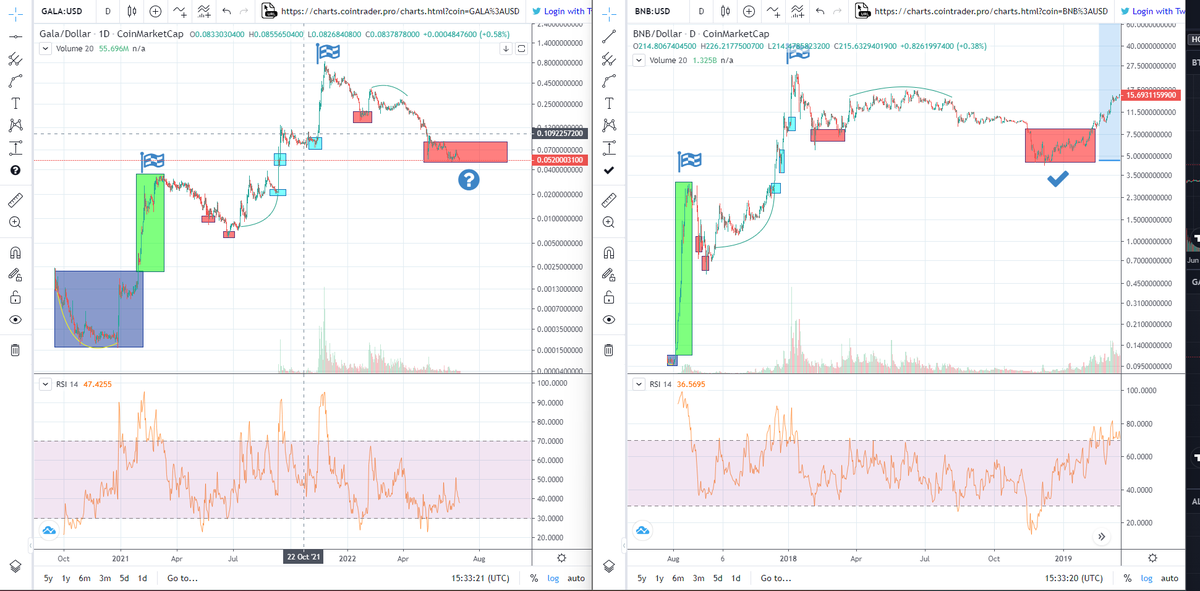Viewport: 1200px width, 591px height.
Task: Open indicators menu in BNB chart
Action: click(x=773, y=12)
